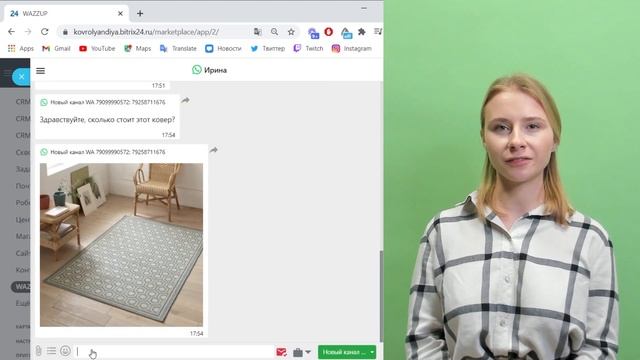The image size is (640, 360).
Task: Click the 17:54 timestamp under carpet photo
Action: [196, 333]
